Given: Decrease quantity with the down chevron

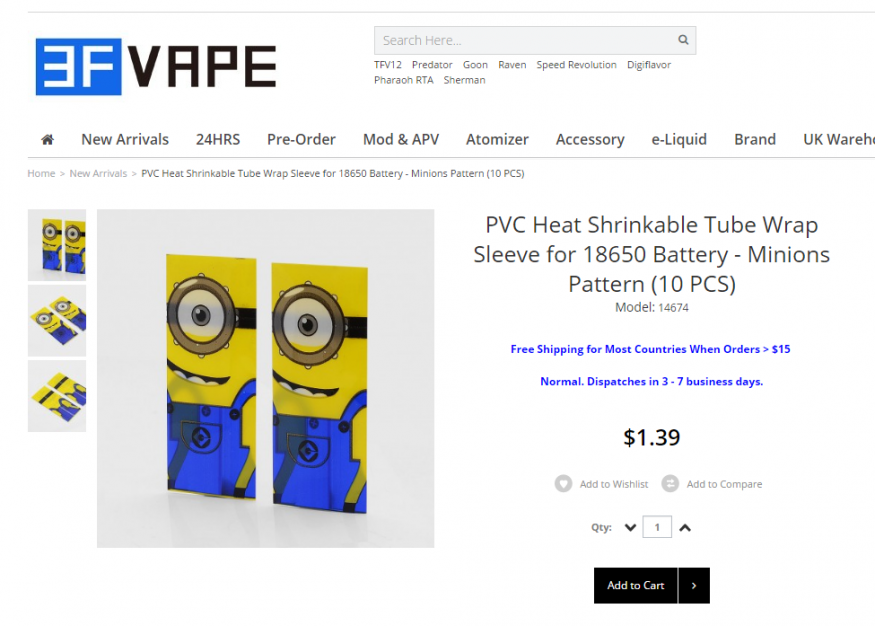Looking at the screenshot, I should click(x=630, y=527).
